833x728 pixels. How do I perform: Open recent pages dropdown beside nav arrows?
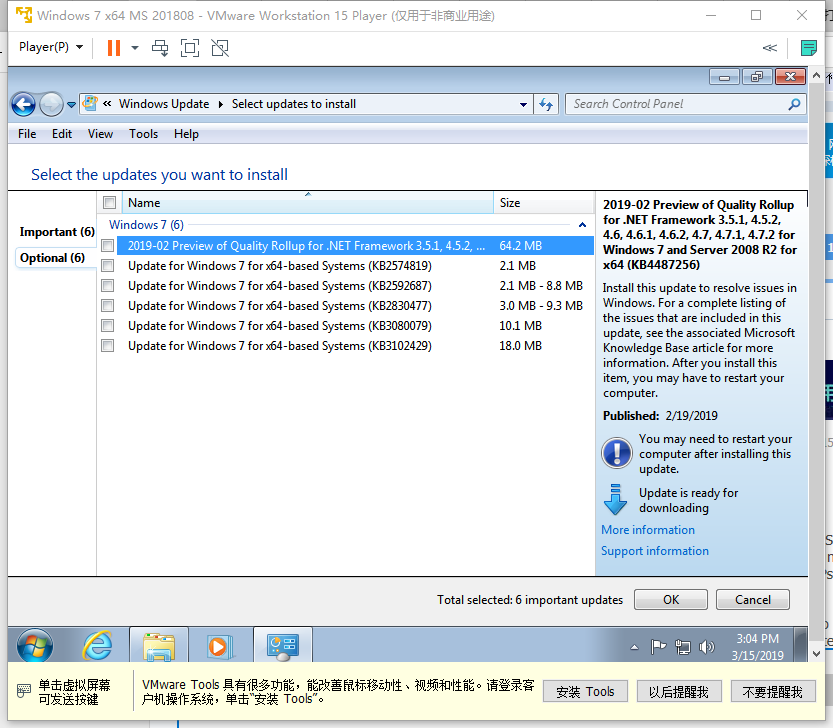coord(71,105)
